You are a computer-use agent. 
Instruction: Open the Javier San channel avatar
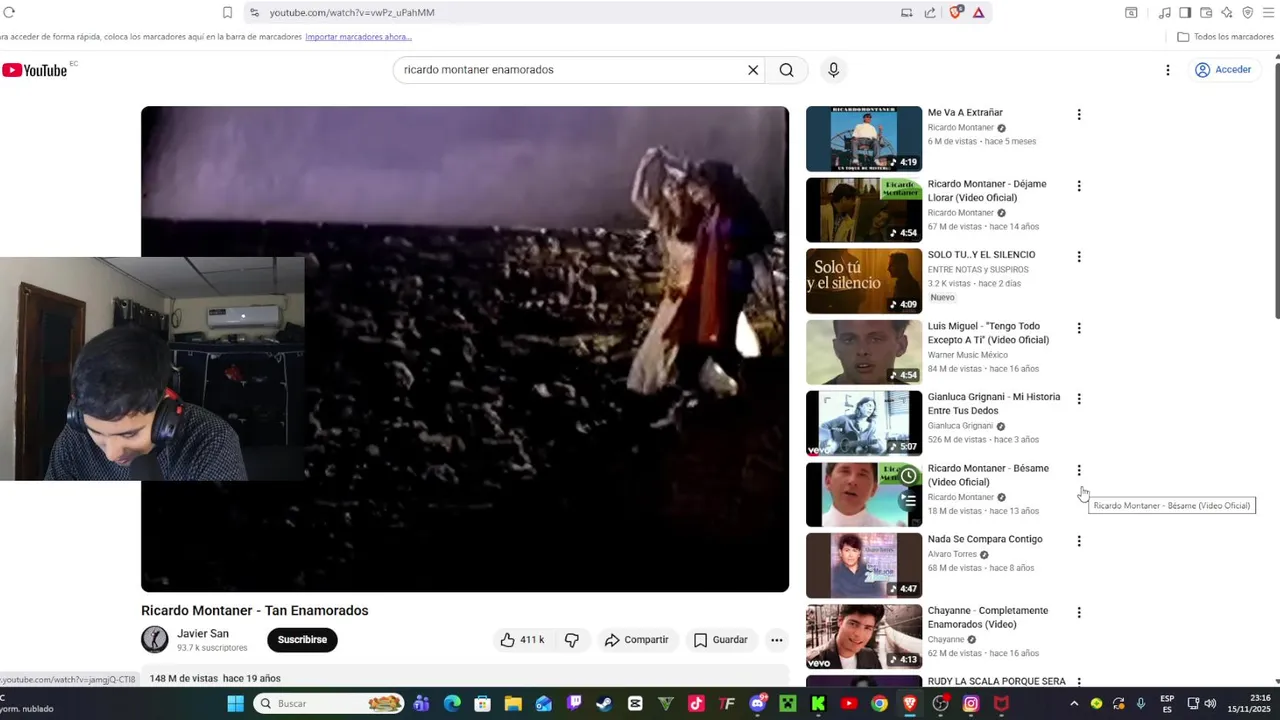point(155,639)
